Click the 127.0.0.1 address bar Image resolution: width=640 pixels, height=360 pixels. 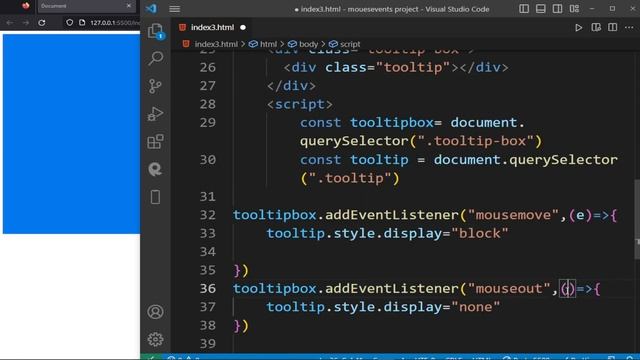(114, 23)
